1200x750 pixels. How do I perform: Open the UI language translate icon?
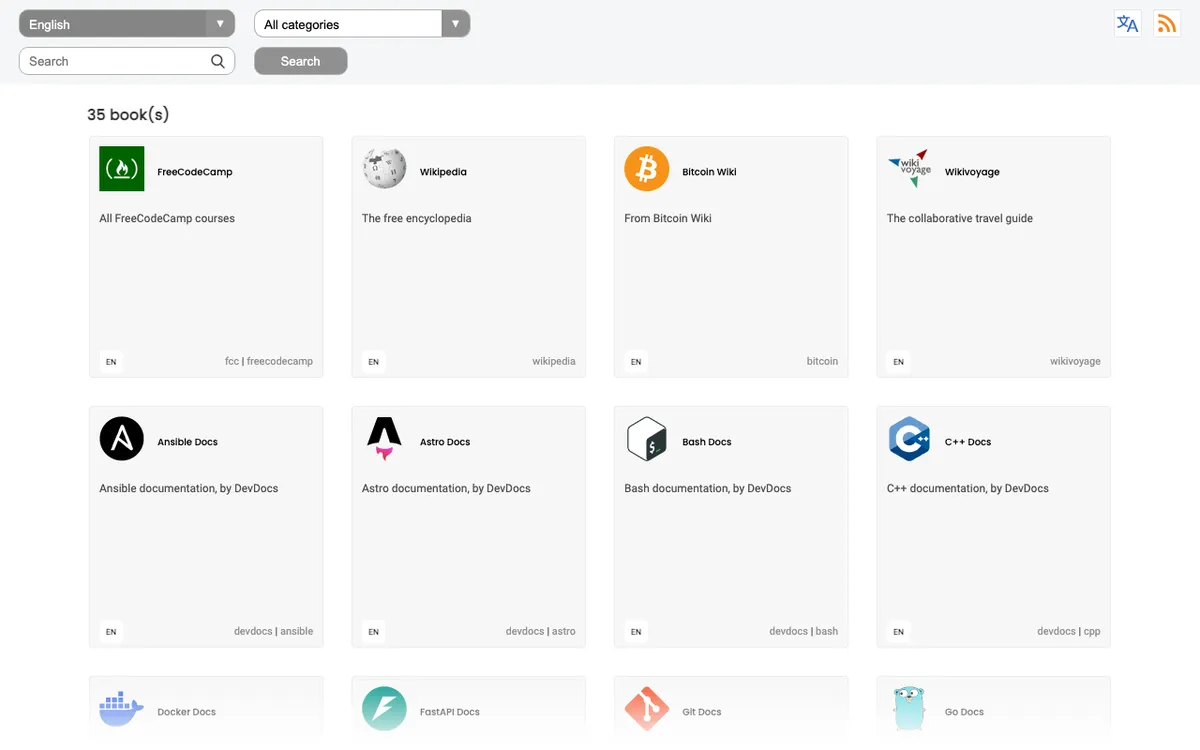(1128, 24)
